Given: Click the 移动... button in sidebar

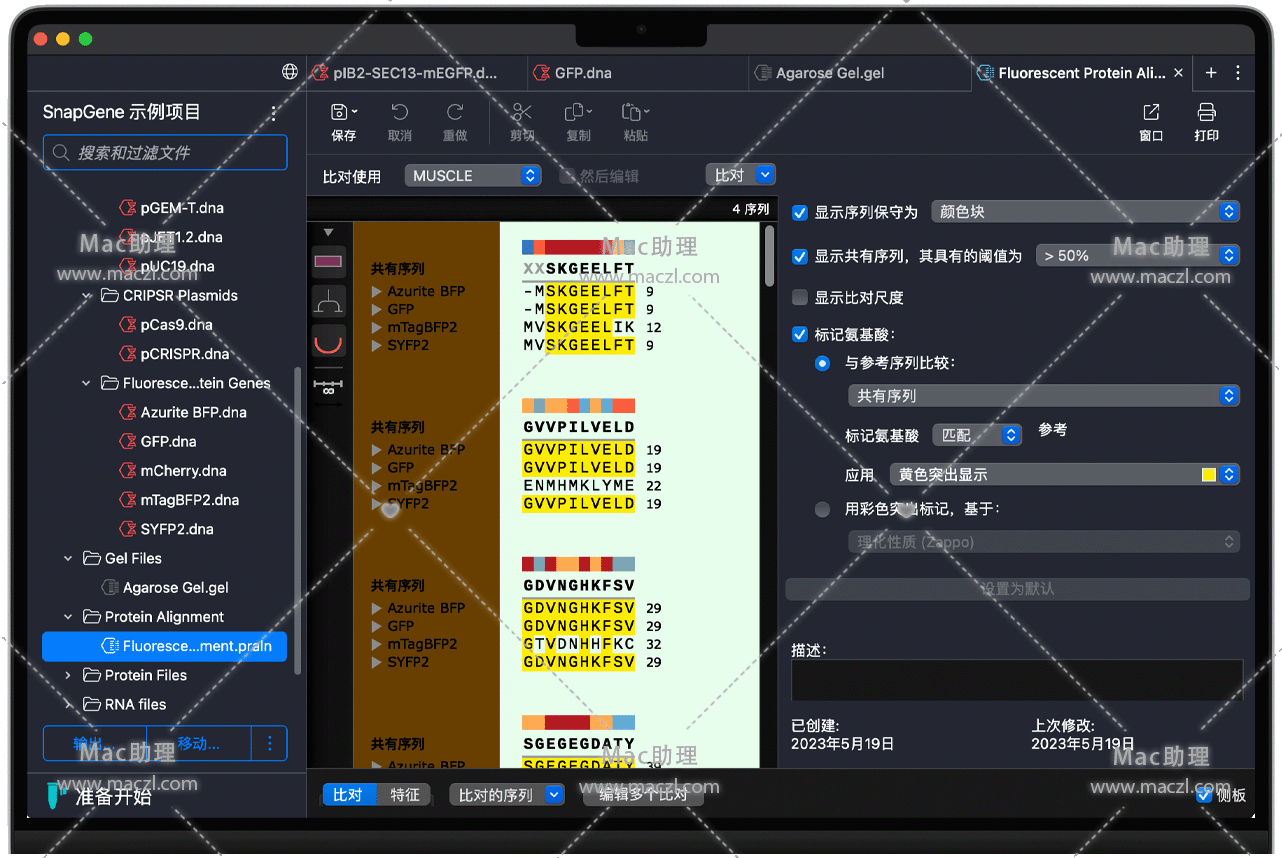Looking at the screenshot, I should (x=198, y=743).
